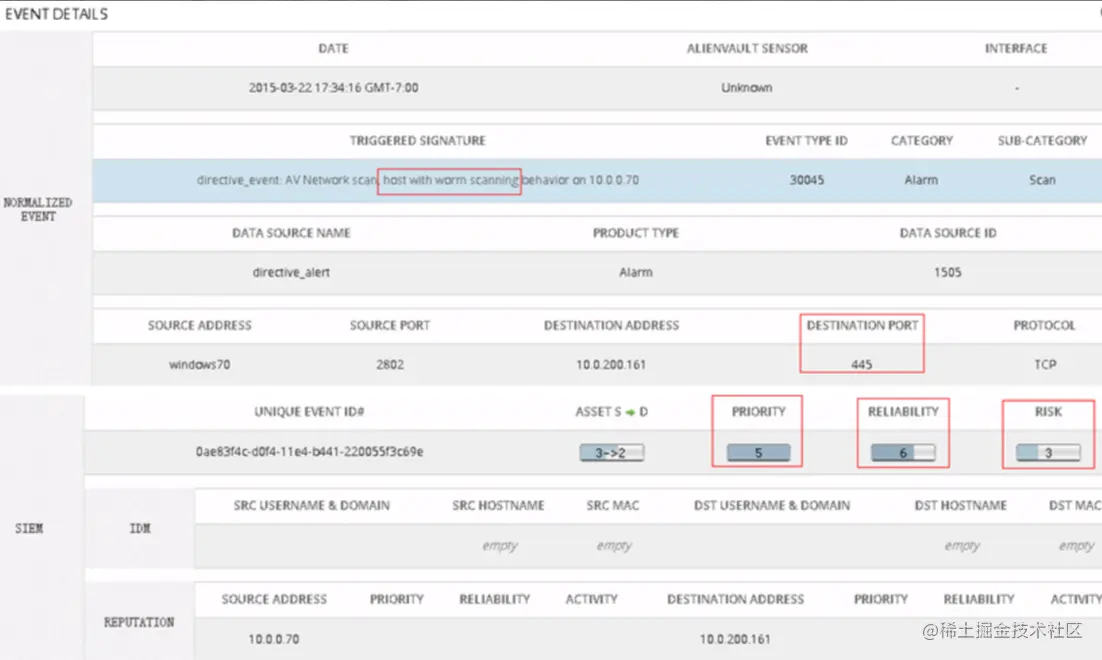The height and width of the screenshot is (660, 1102).
Task: Click the ALIENVAULT SENSOR column header
Action: (x=747, y=48)
